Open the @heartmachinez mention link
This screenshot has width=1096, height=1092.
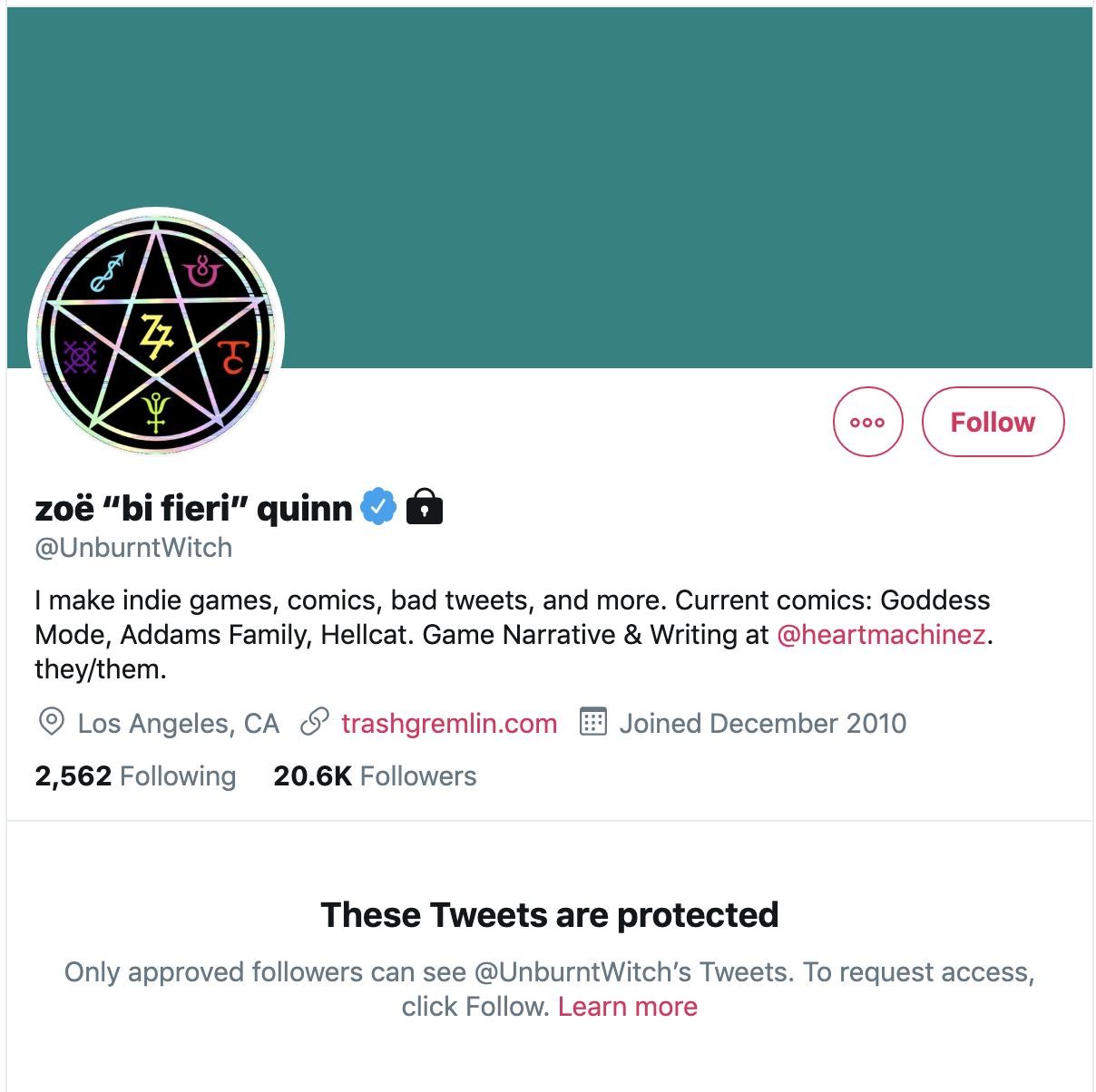[881, 634]
